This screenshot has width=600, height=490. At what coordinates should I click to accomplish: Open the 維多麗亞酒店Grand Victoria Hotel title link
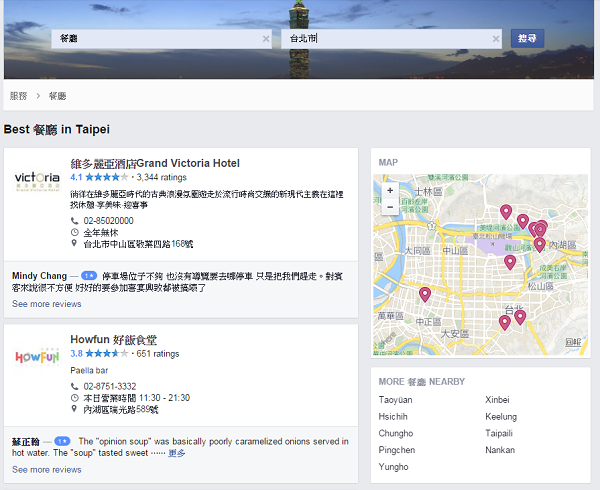155,163
